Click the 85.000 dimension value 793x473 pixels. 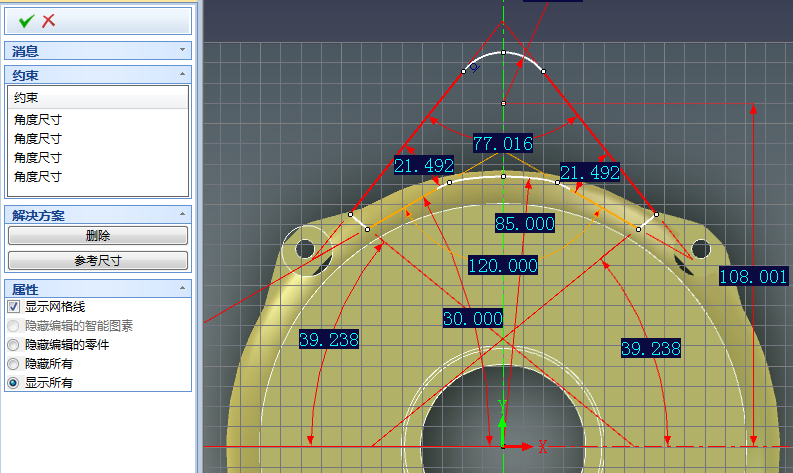[525, 223]
